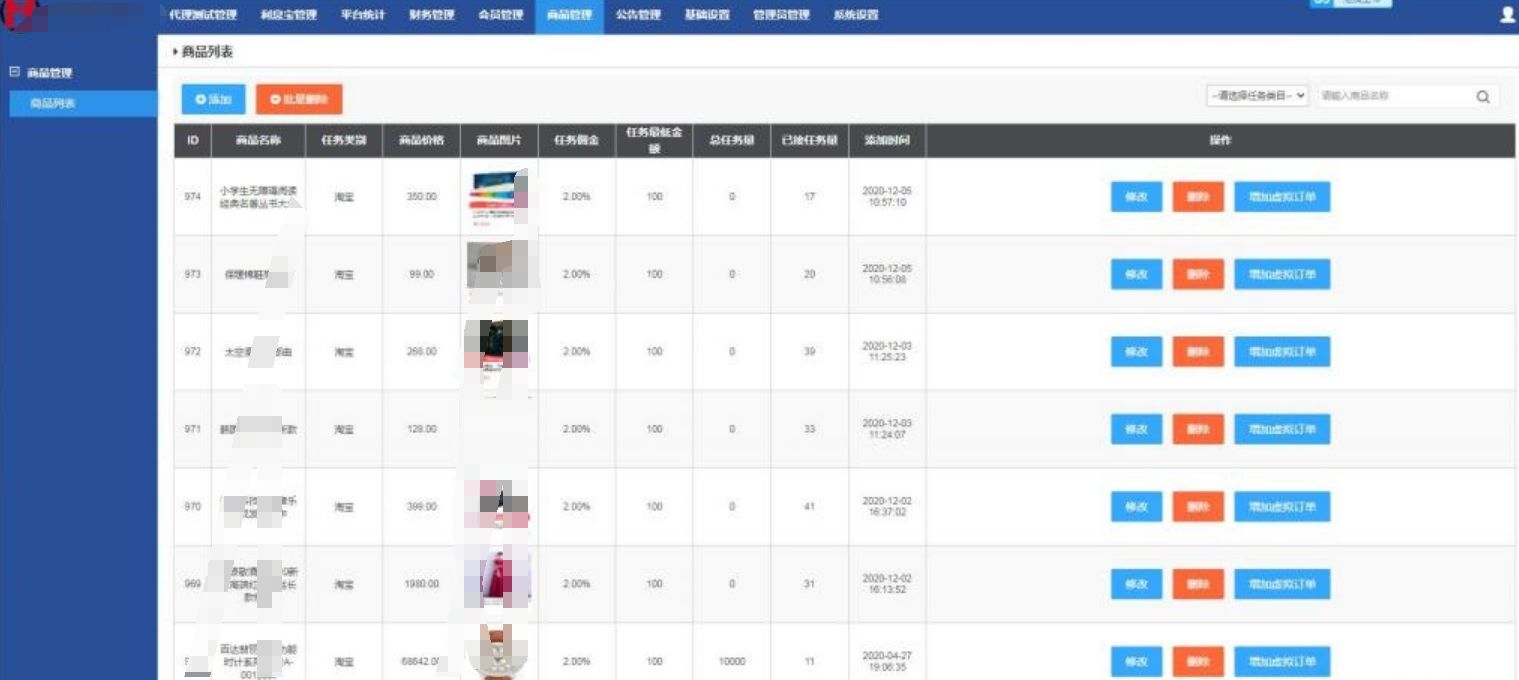
Task: Open the 系统设置 menu
Action: point(858,15)
